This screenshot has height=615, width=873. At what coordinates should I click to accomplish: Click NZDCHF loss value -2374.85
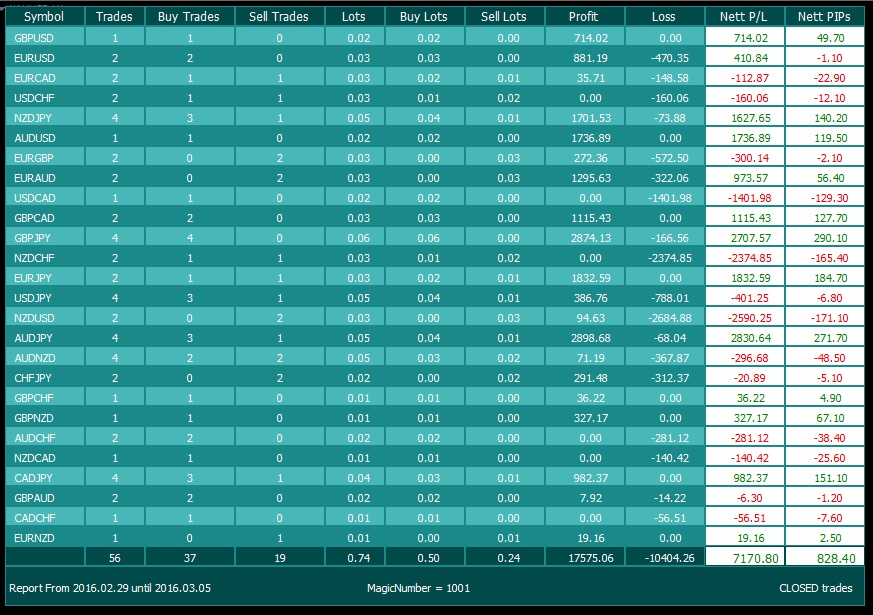click(x=670, y=258)
